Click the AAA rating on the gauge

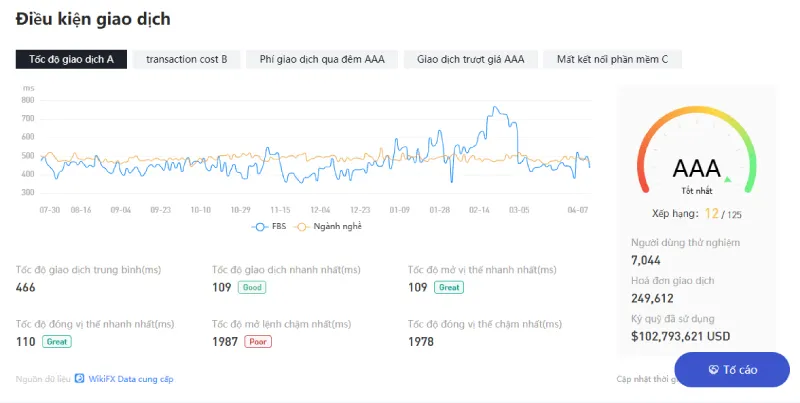point(696,168)
